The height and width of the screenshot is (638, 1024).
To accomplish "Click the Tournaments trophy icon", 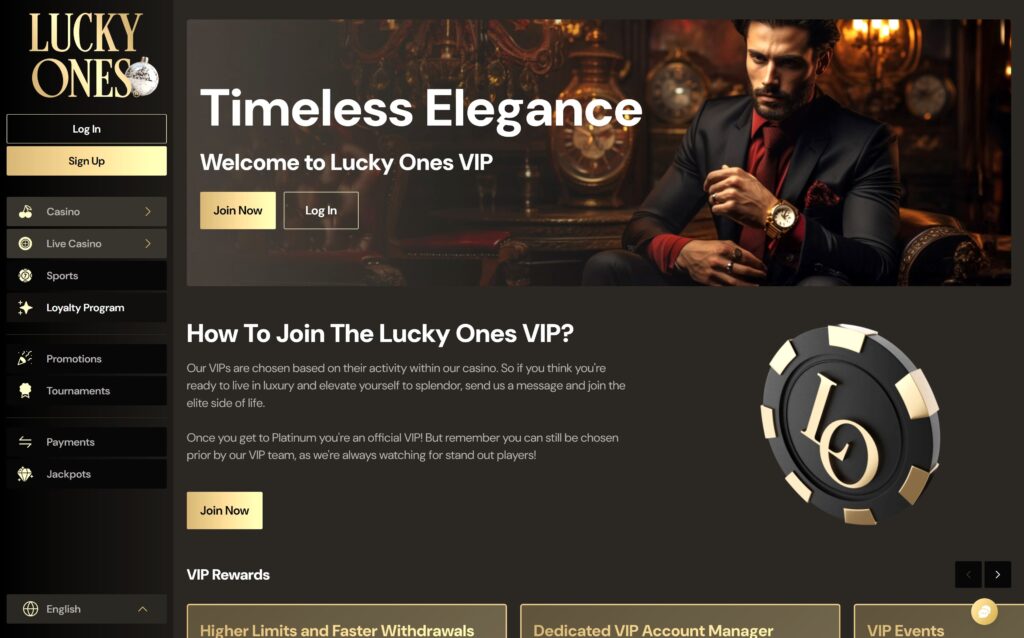I will point(25,391).
